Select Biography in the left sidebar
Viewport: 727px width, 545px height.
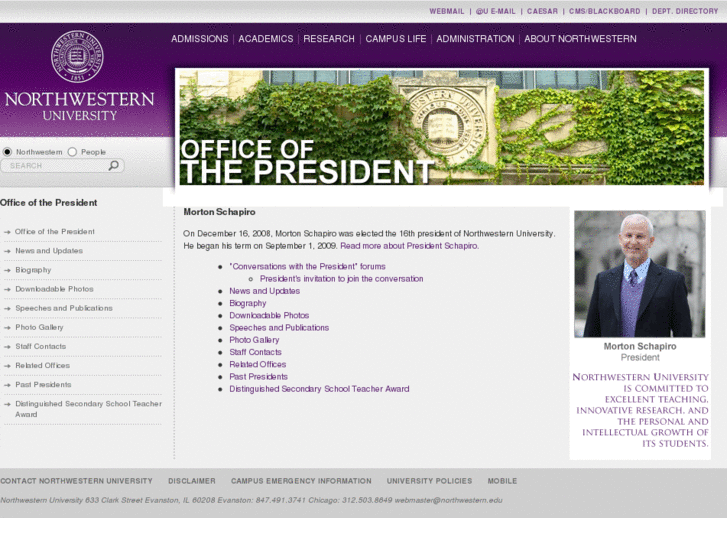point(33,270)
